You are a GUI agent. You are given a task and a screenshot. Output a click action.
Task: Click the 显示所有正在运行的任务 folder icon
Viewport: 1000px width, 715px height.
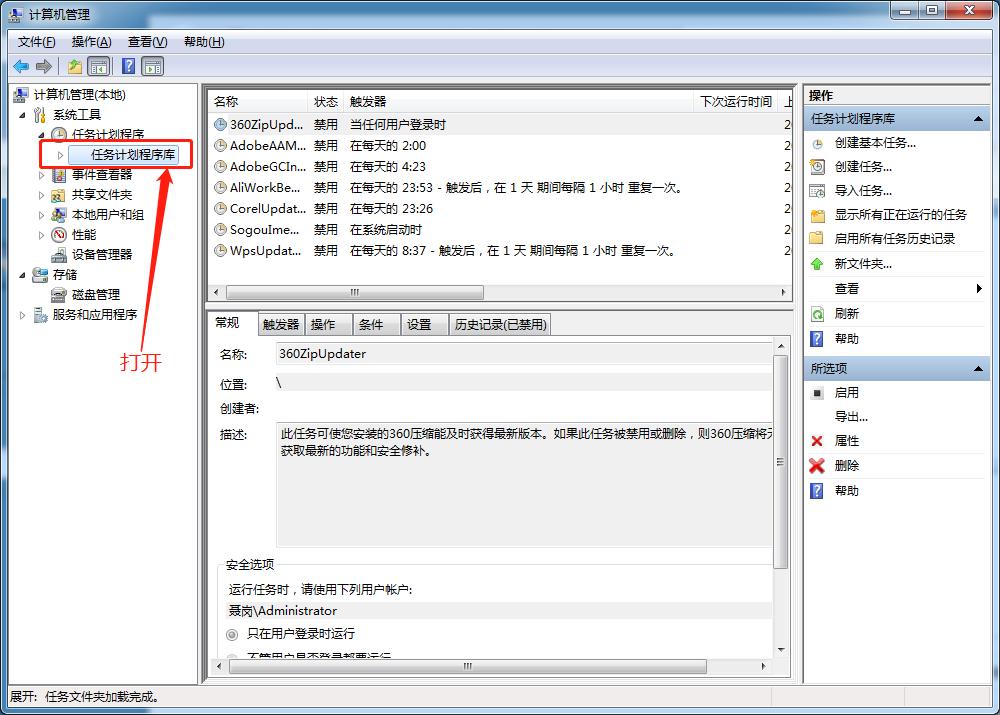(818, 215)
